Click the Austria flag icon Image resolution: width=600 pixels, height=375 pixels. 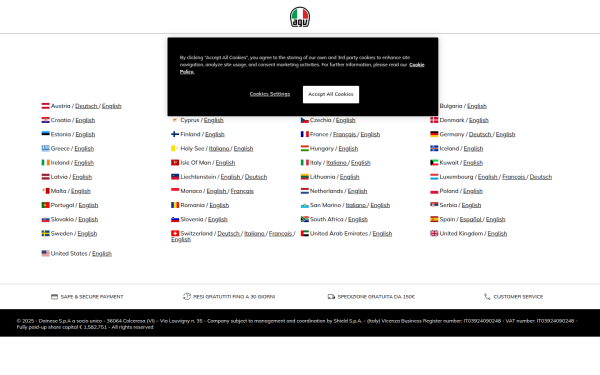tap(46, 106)
